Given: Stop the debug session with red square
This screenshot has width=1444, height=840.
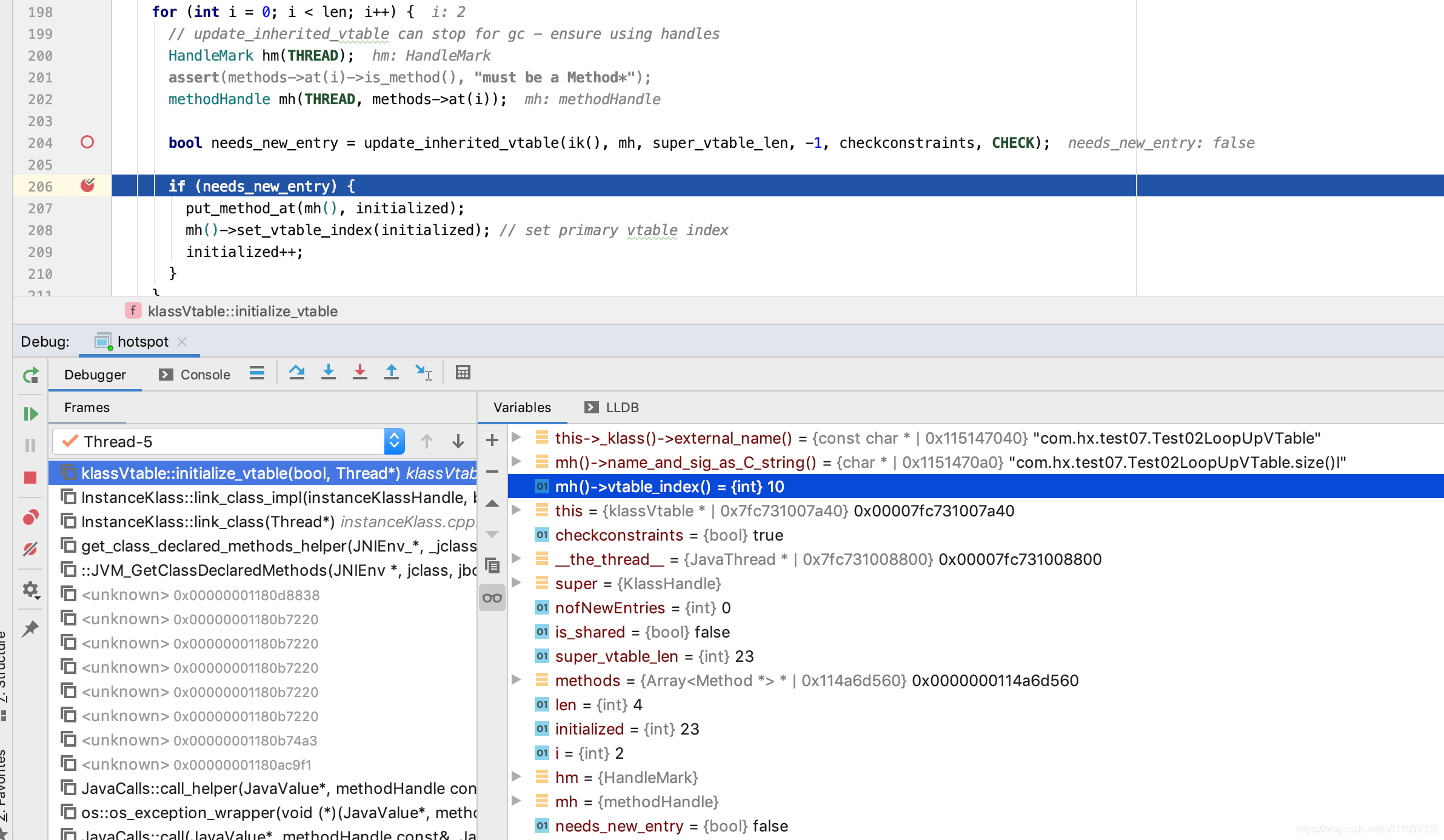Looking at the screenshot, I should point(30,478).
